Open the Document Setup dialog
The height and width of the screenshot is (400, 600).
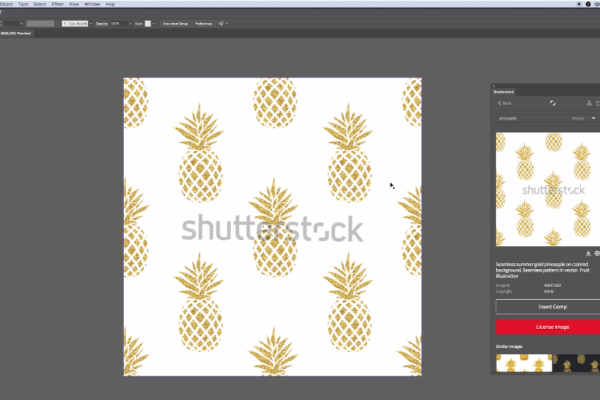coord(175,21)
